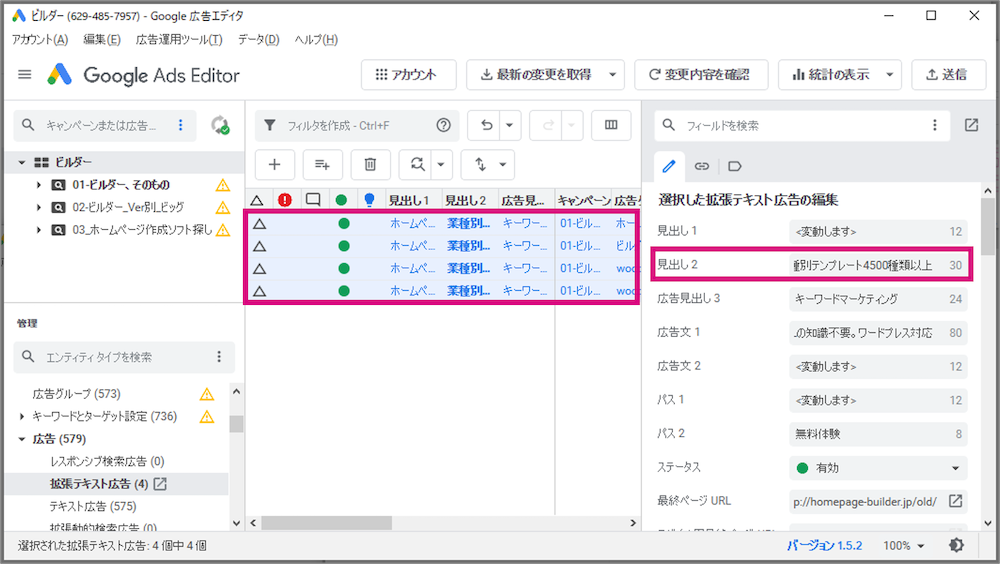Select テキスト広告 (575) in the list
The image size is (1000, 564).
(x=93, y=507)
